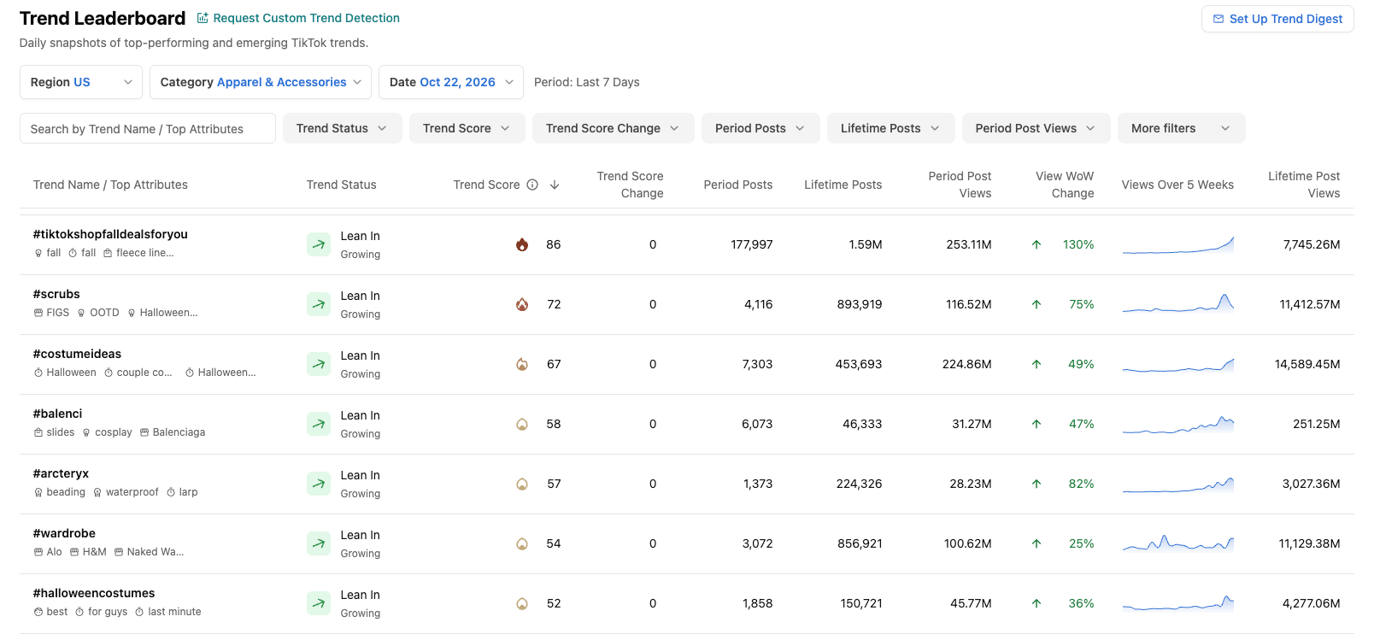Viewport: 1380px width, 640px height.
Task: Open the #halloweencostumes trend
Action: point(94,594)
